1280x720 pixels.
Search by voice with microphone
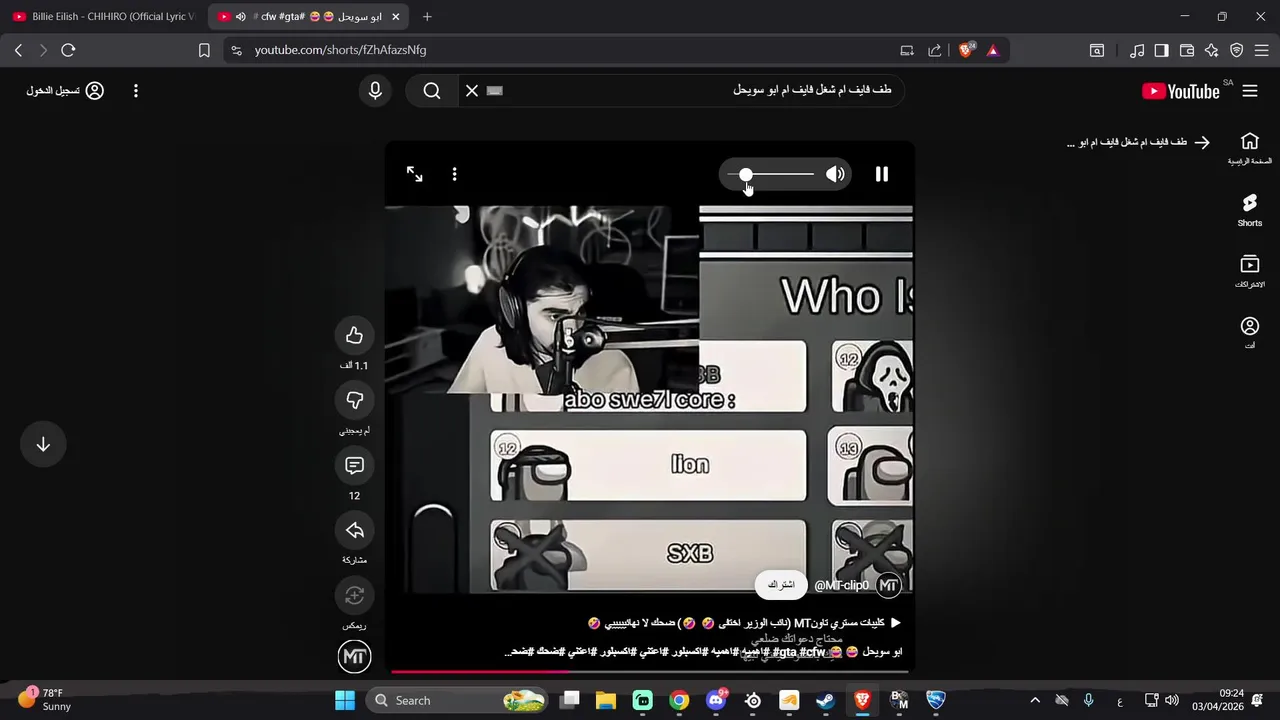coord(375,91)
